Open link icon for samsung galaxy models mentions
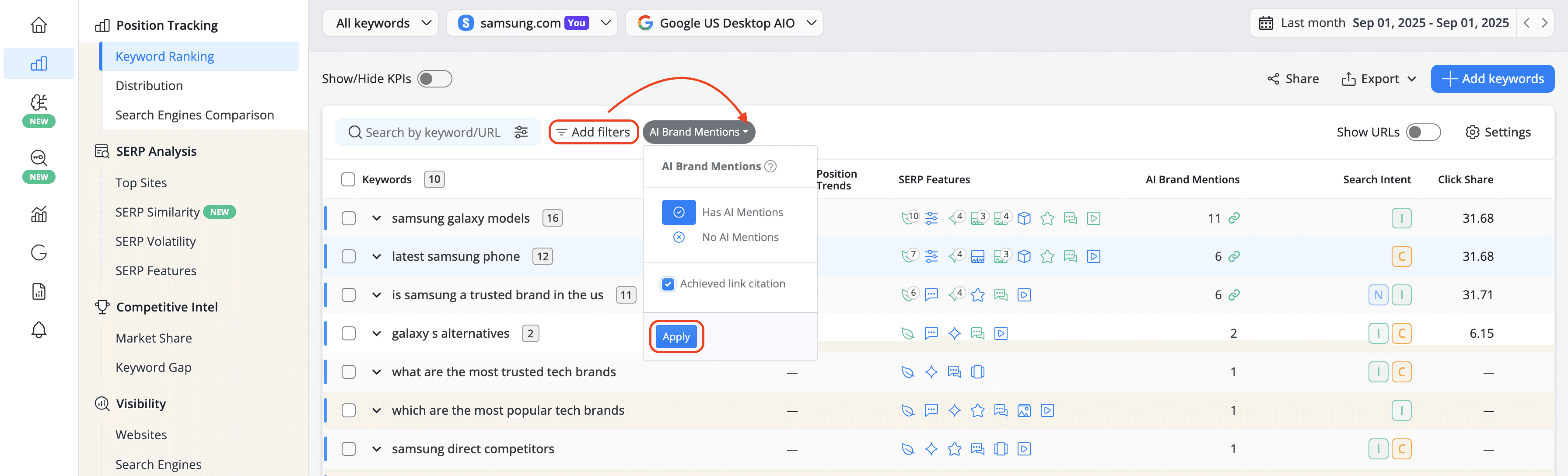Screen dimensions: 1568x476 coord(1234,218)
